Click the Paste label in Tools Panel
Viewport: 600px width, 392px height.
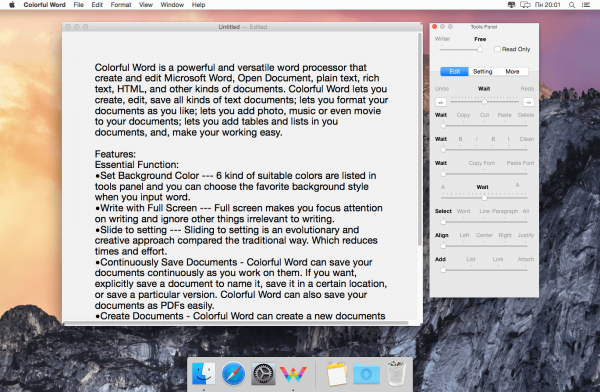(x=504, y=115)
